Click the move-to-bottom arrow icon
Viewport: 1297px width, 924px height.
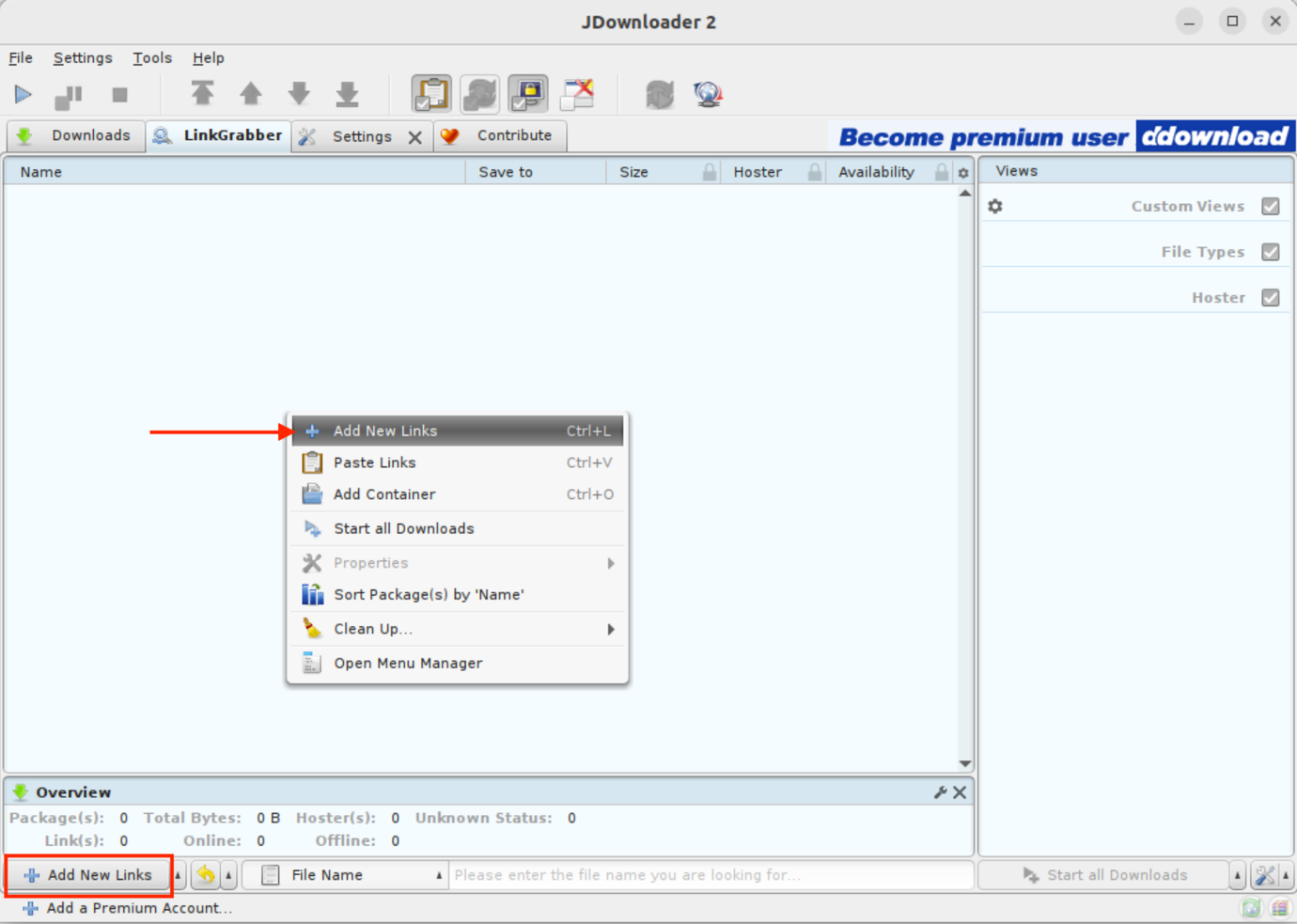(x=347, y=94)
